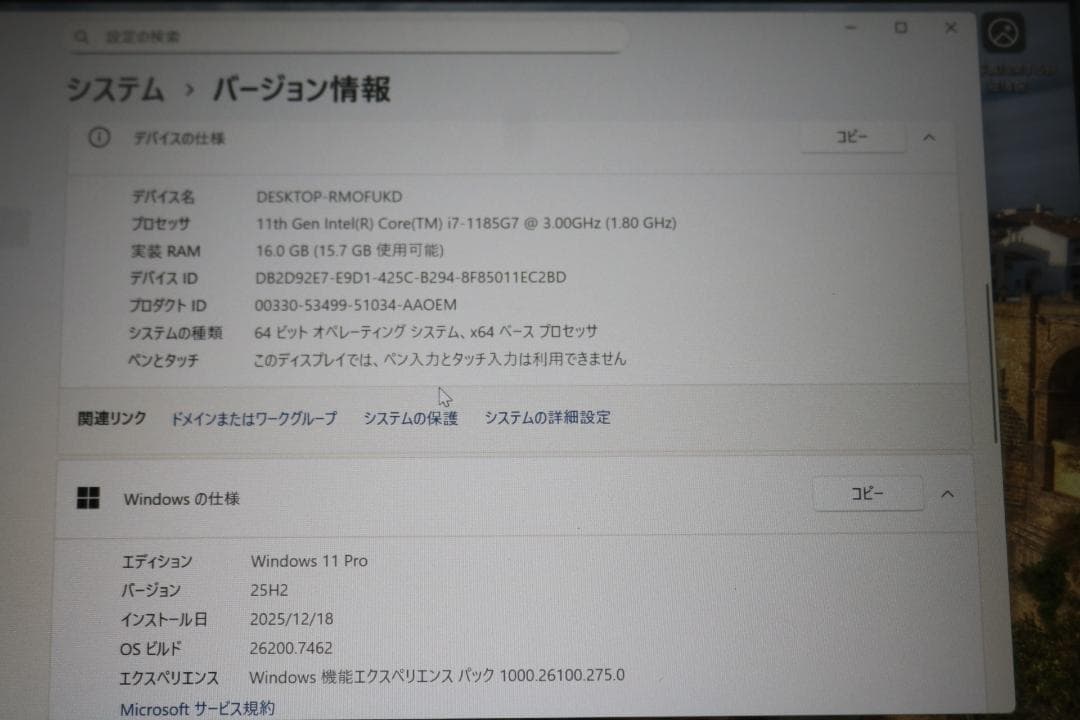Collapse the デバイスの仕様 section

point(928,138)
